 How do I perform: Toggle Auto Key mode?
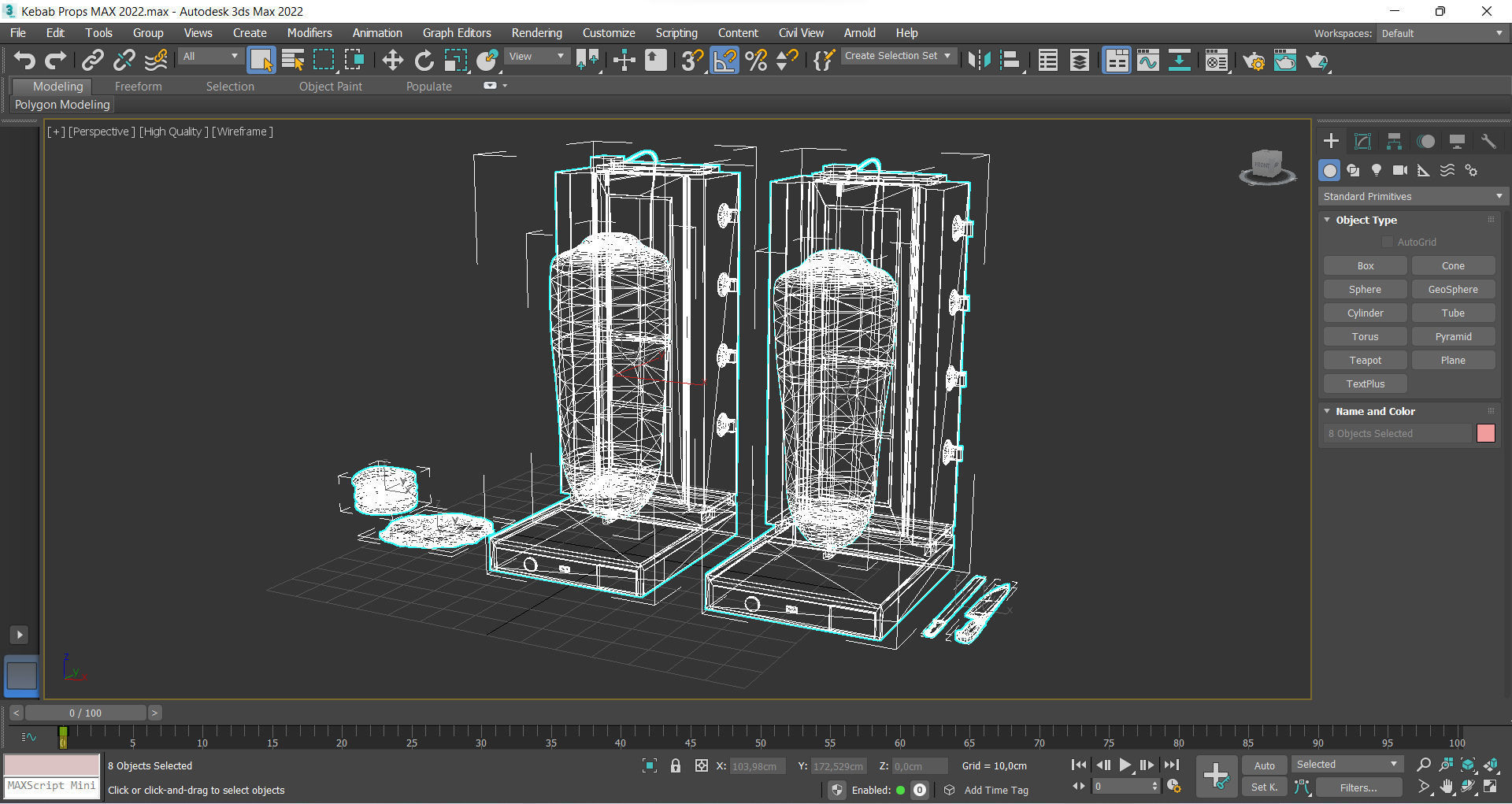point(1265,765)
